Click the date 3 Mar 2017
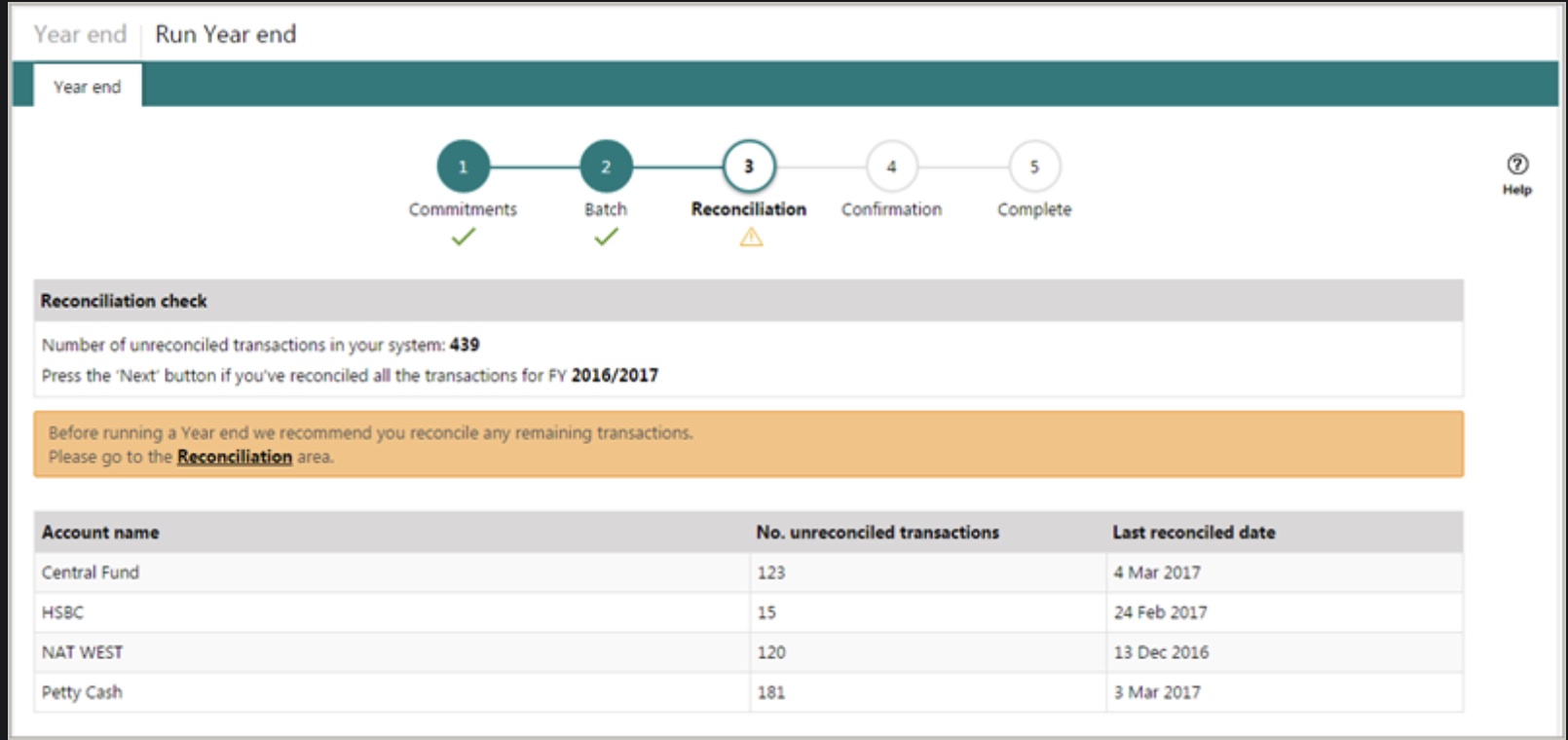 (x=1157, y=692)
